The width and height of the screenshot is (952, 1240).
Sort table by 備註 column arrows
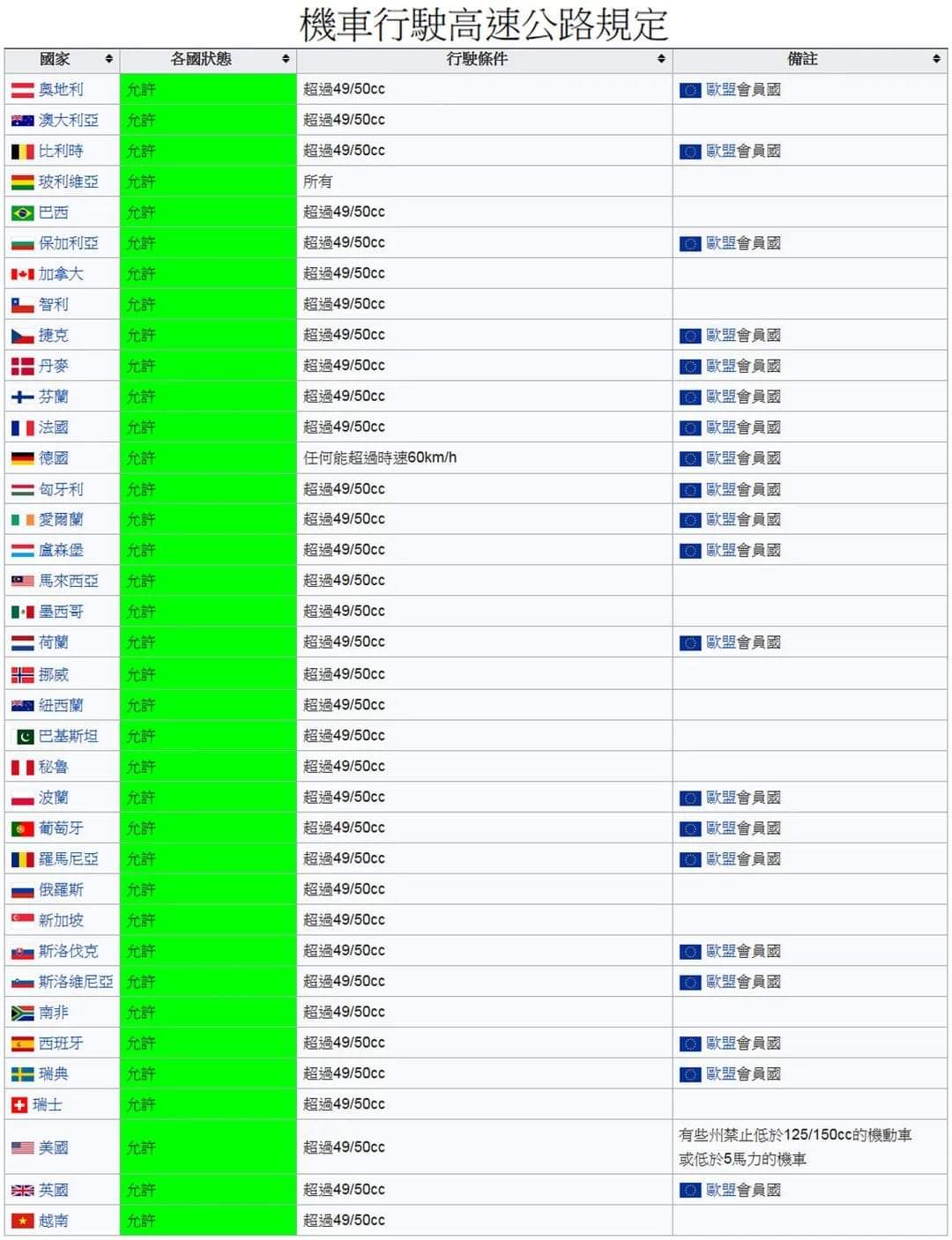936,59
